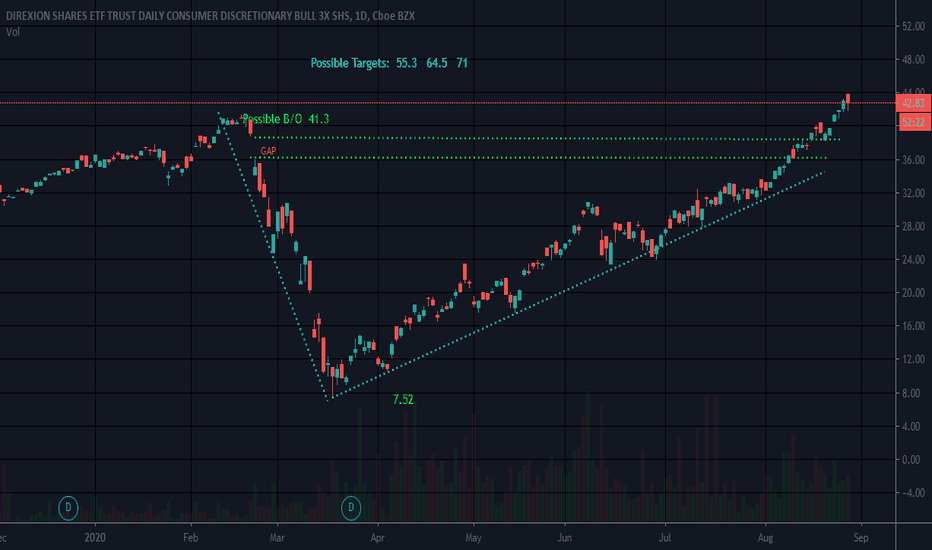Click the 32.00 price axis label
The image size is (932, 550).
[913, 193]
